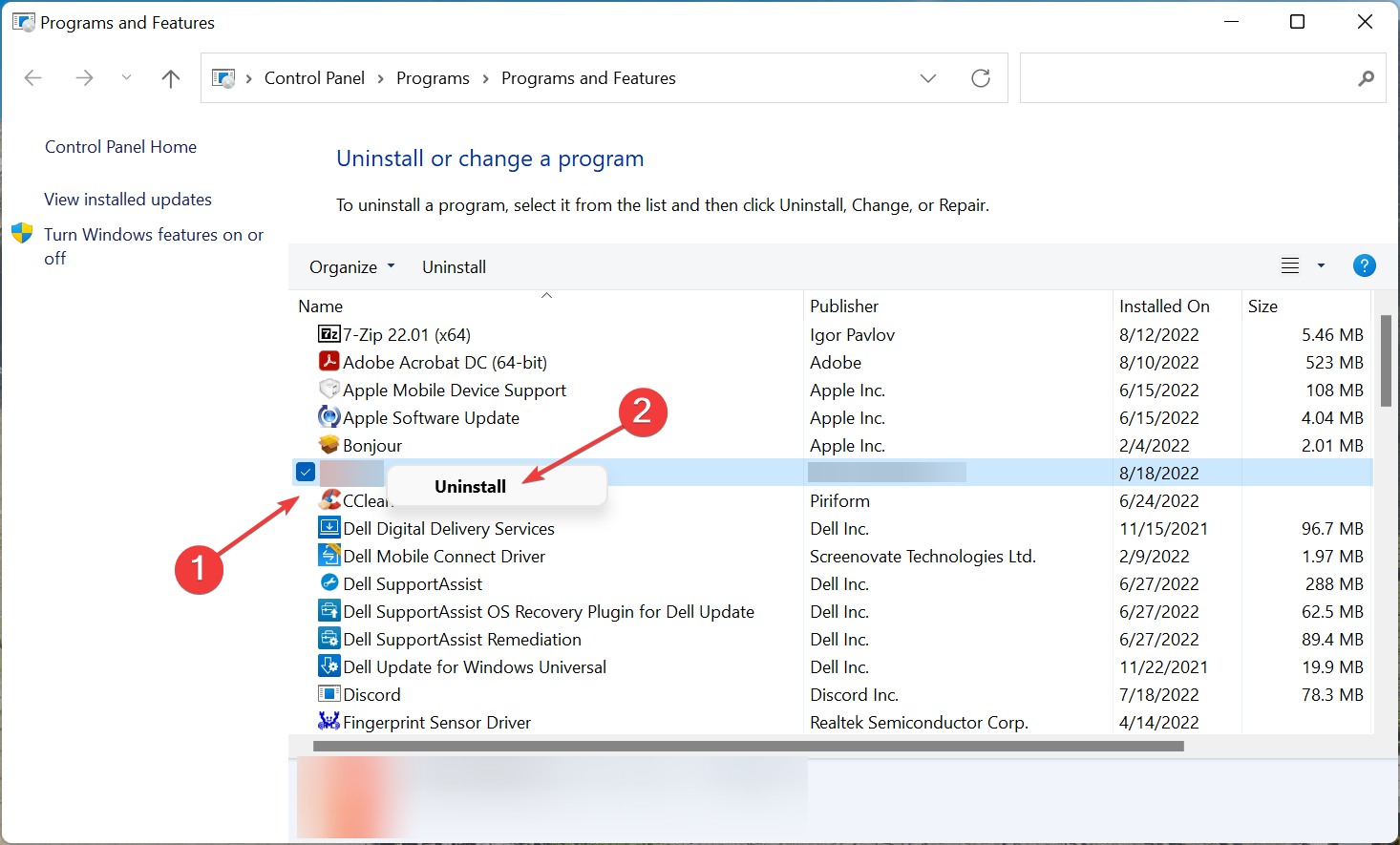Image resolution: width=1400 pixels, height=845 pixels.
Task: Open View installed updates link
Action: click(x=128, y=200)
